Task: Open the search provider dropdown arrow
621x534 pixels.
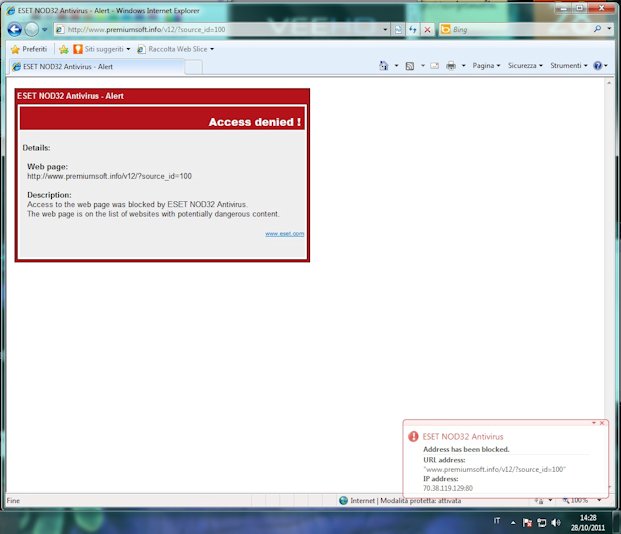Action: tap(609, 29)
